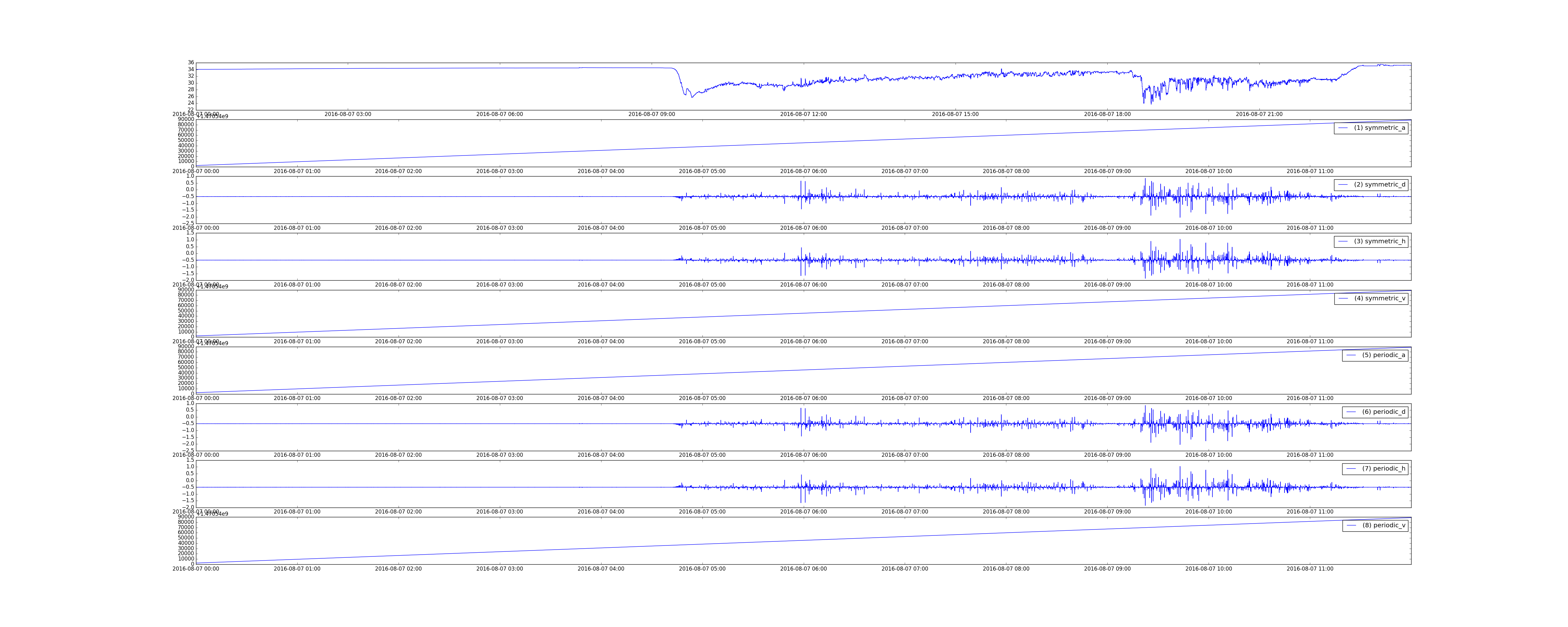Select the (5) periodic_a legend label

(1384, 355)
